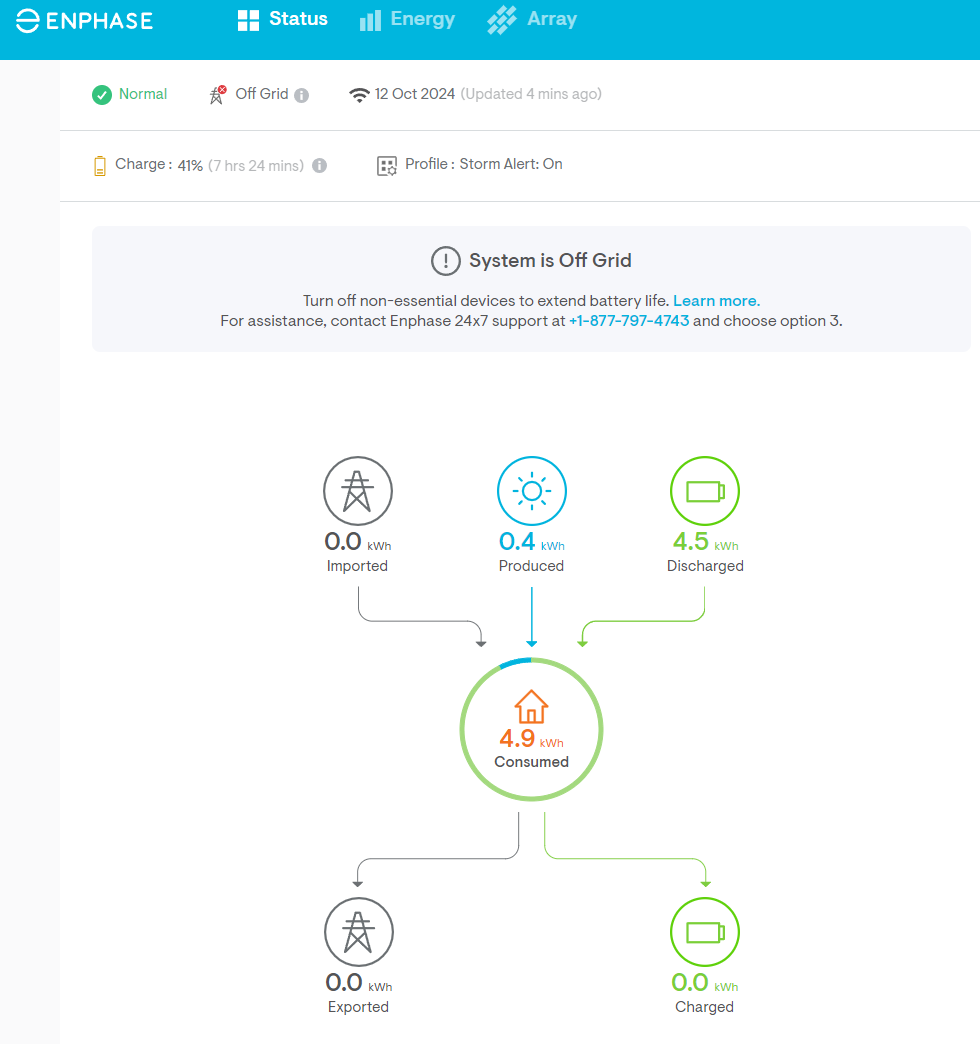980x1044 pixels.
Task: Show info for Off Grid status
Action: 302,96
